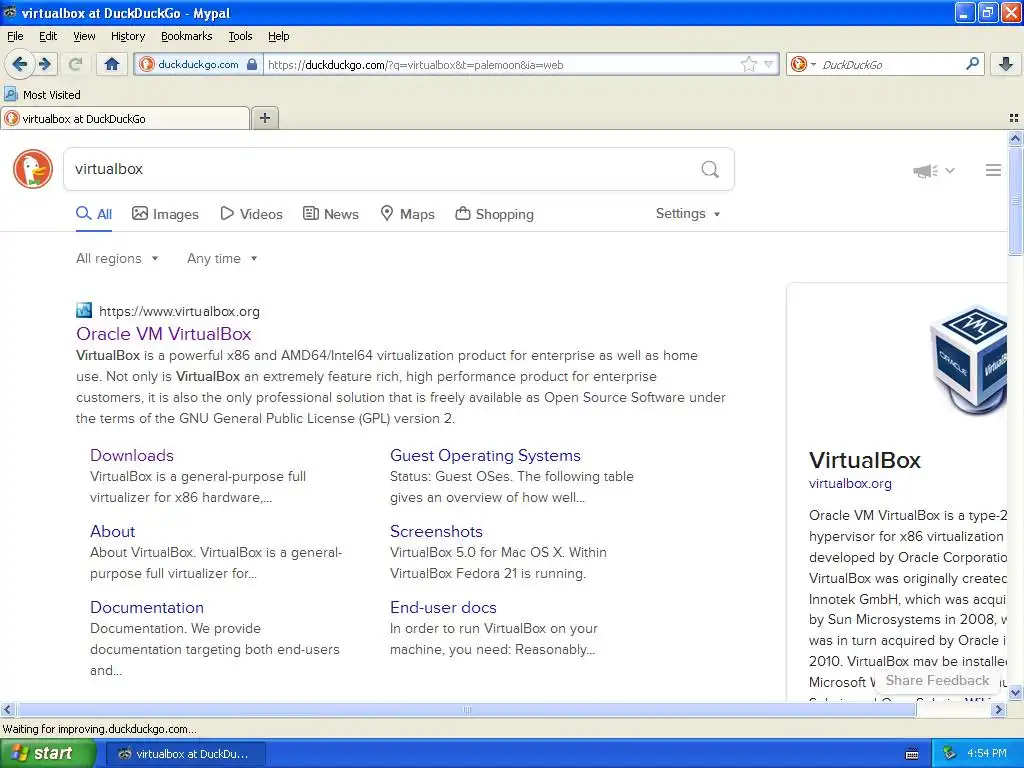Switch to the Maps results tab
Viewport: 1024px width, 768px height.
click(408, 214)
